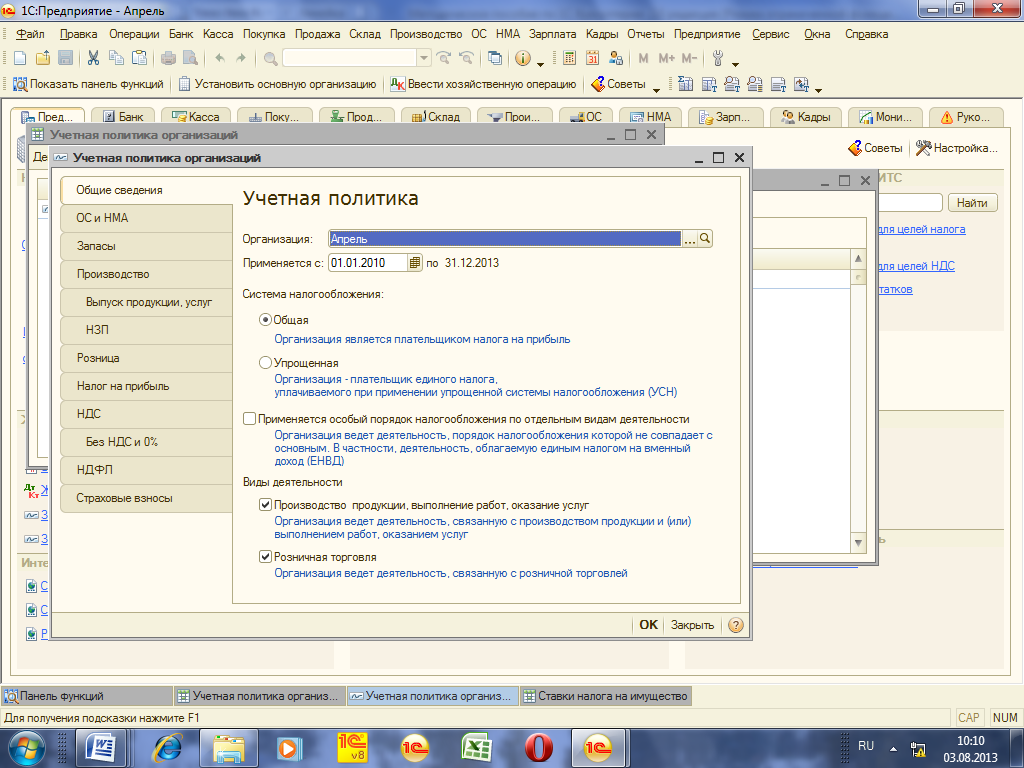Select Страховые взносы section in sidebar
The image size is (1024, 768).
coord(146,498)
